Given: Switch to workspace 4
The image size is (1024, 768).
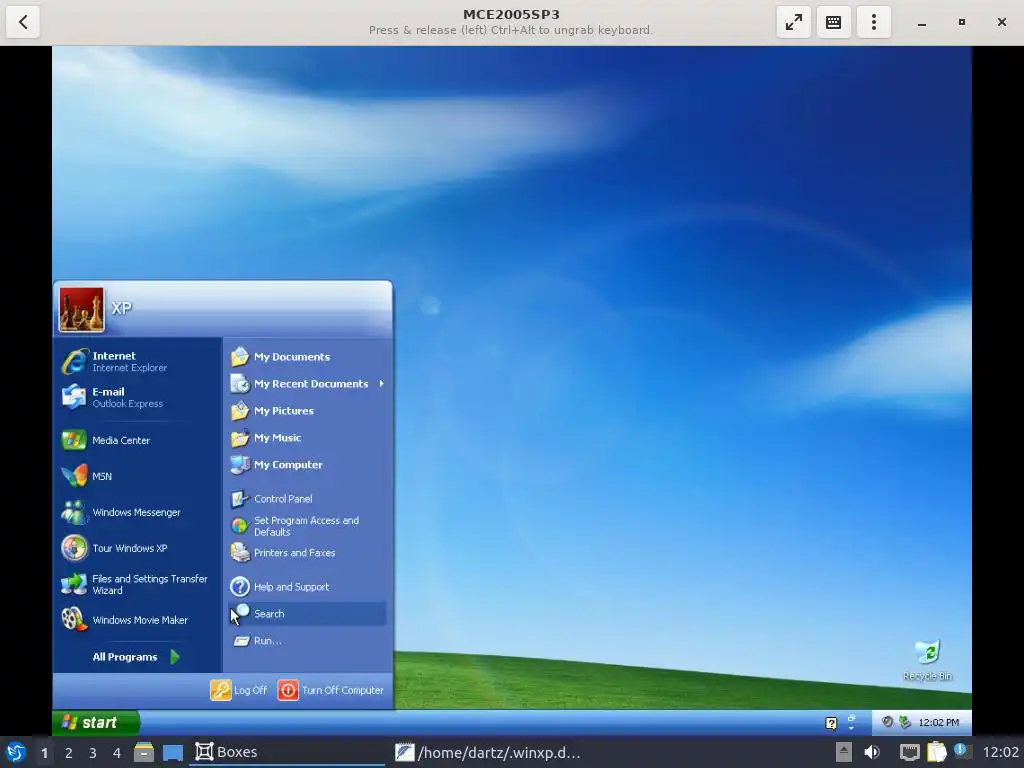Looking at the screenshot, I should pos(117,753).
